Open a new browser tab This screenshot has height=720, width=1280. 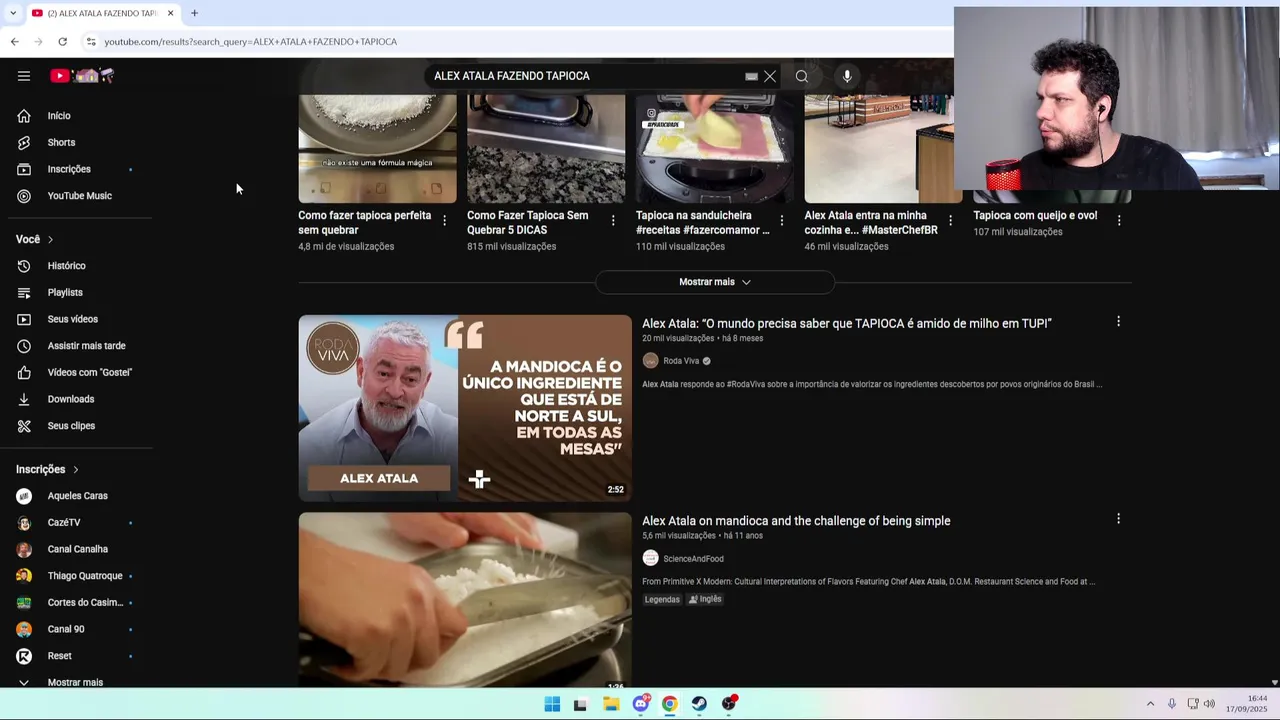coord(194,13)
